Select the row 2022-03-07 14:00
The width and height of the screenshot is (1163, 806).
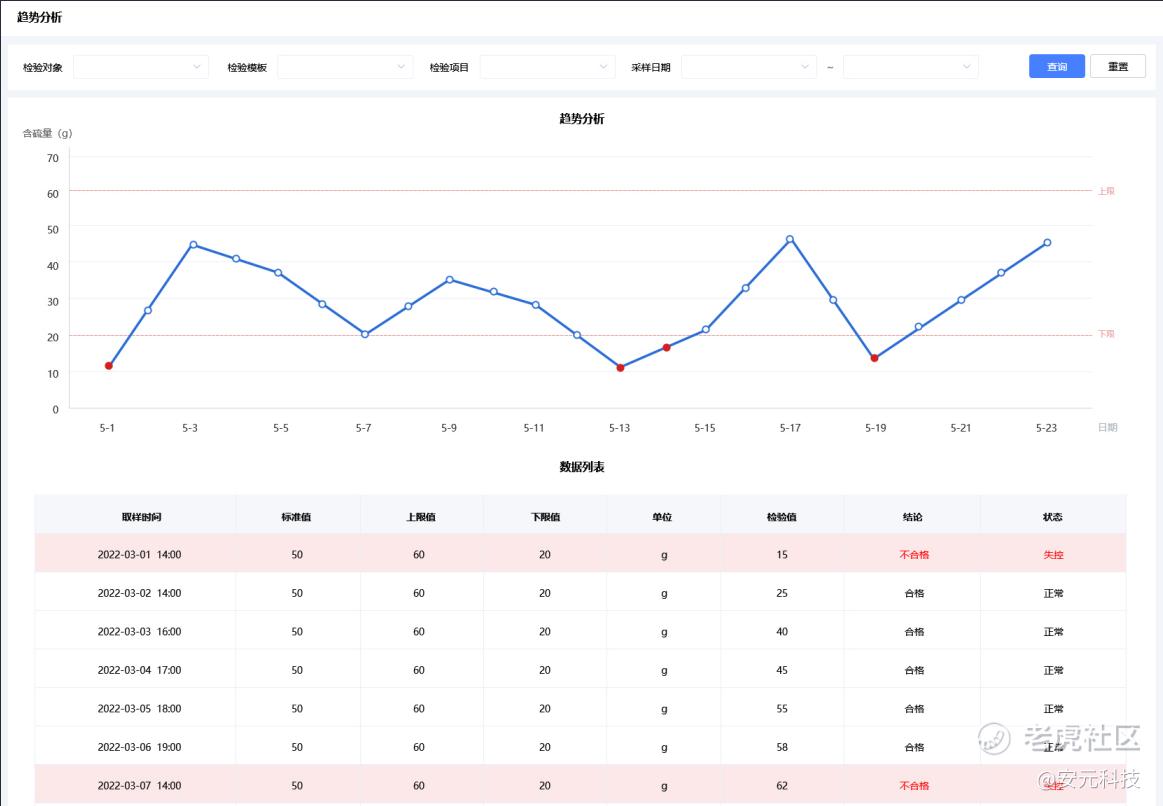(580, 785)
